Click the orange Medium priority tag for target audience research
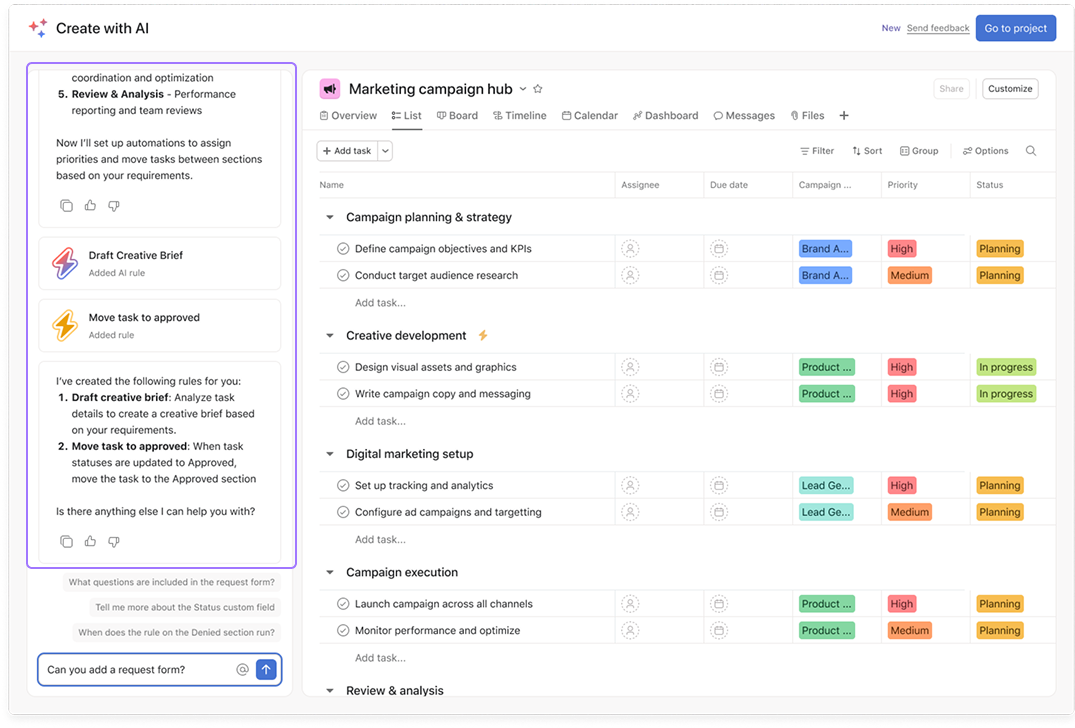Image resolution: width=1075 pixels, height=728 pixels. [909, 276]
